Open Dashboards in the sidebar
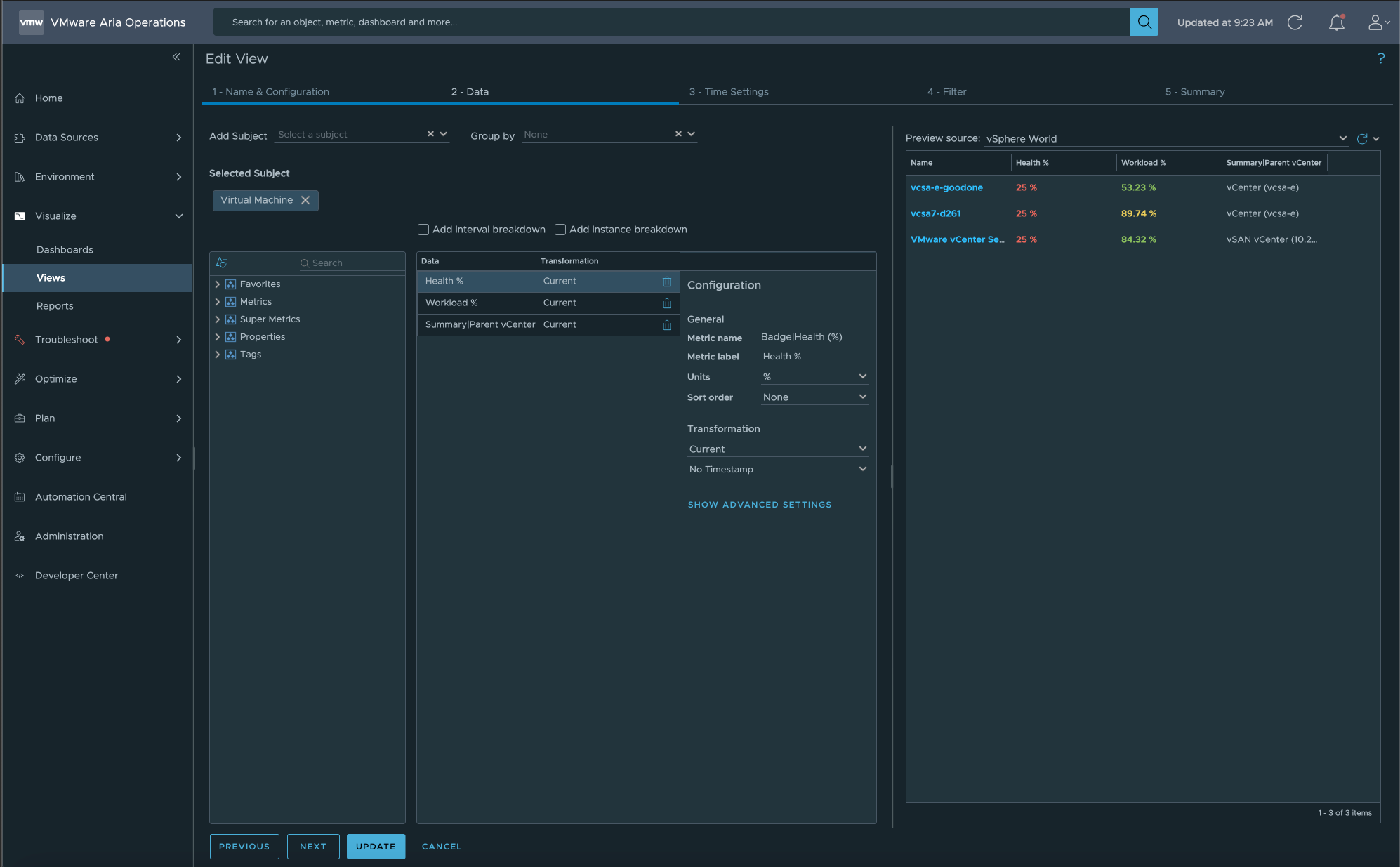 (65, 250)
